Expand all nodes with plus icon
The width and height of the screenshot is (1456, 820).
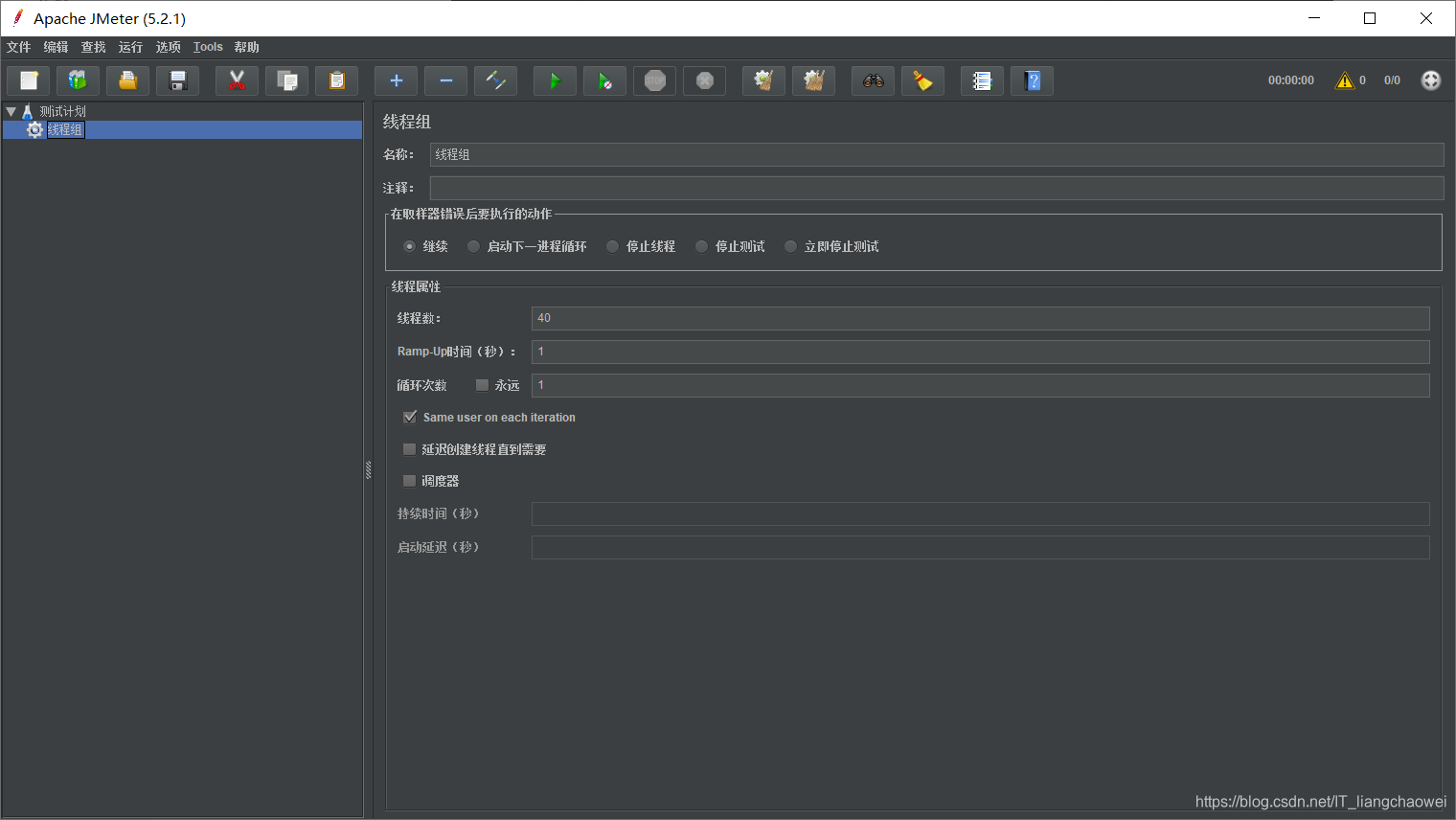tap(396, 80)
